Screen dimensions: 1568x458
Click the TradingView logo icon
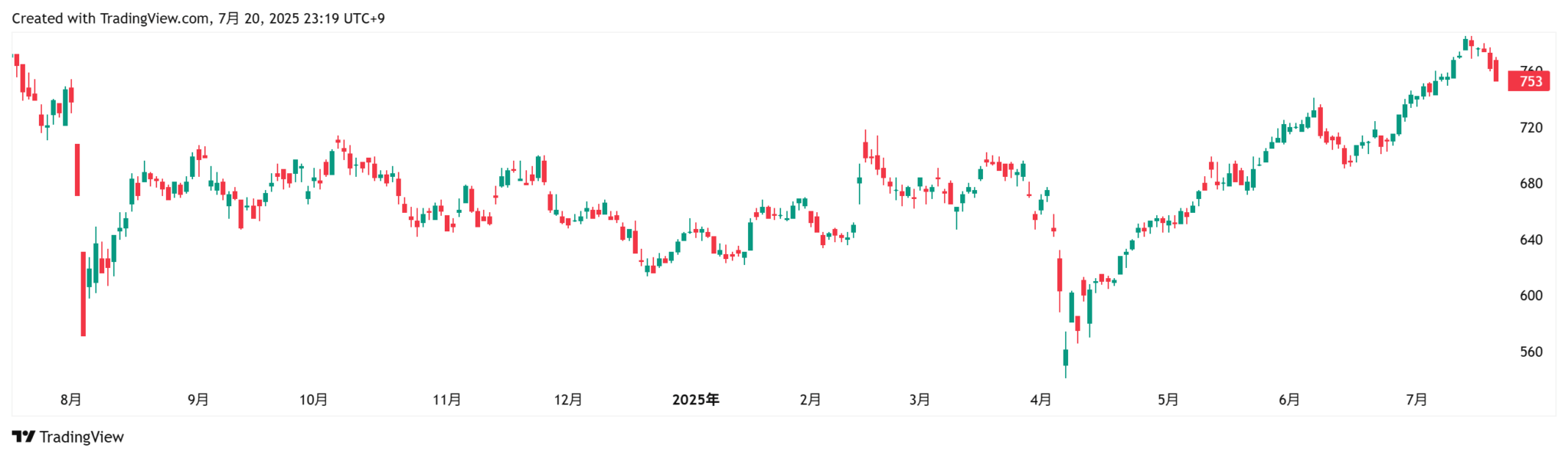[x=23, y=437]
